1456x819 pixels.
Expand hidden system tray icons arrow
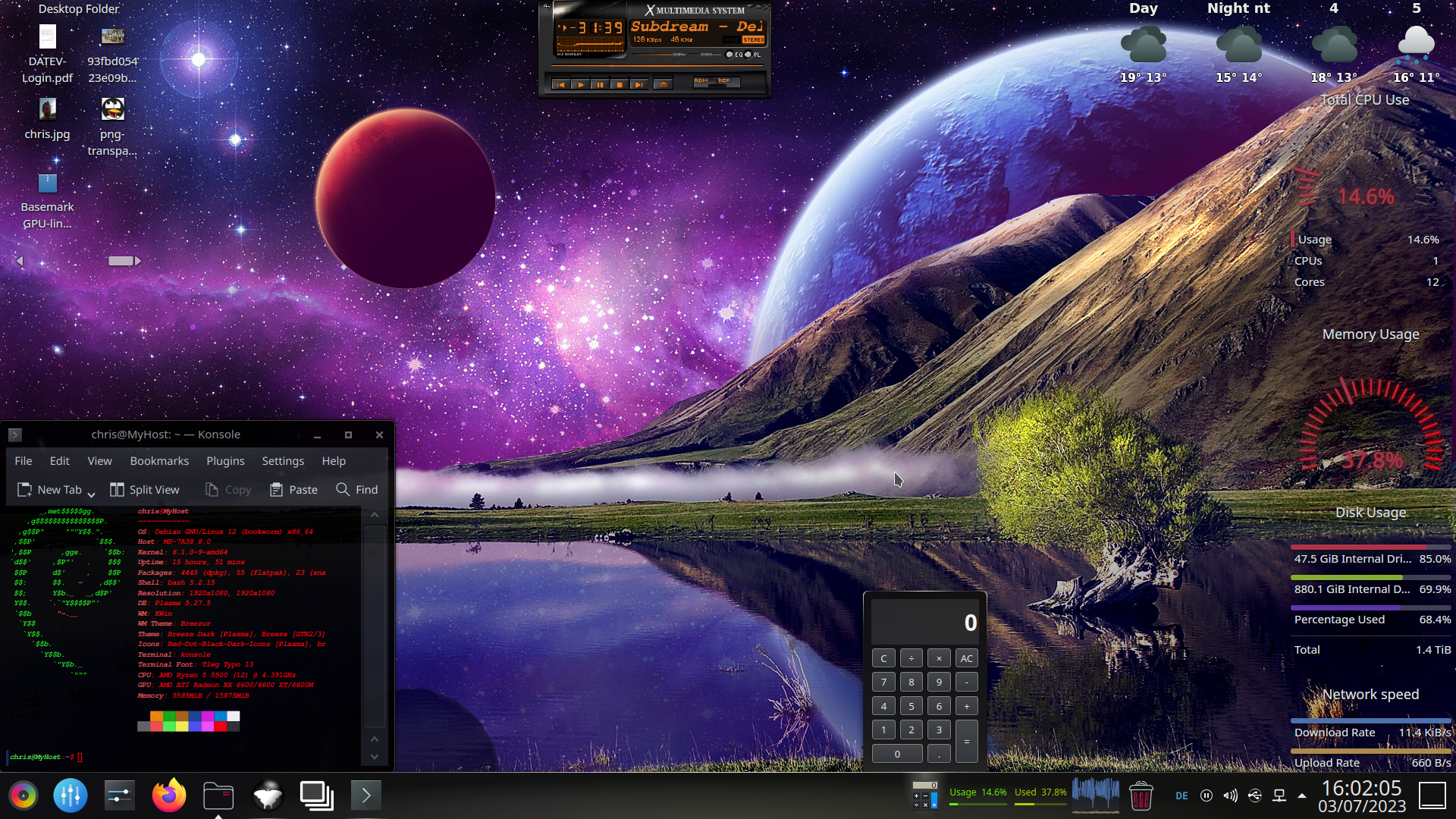(x=1302, y=795)
